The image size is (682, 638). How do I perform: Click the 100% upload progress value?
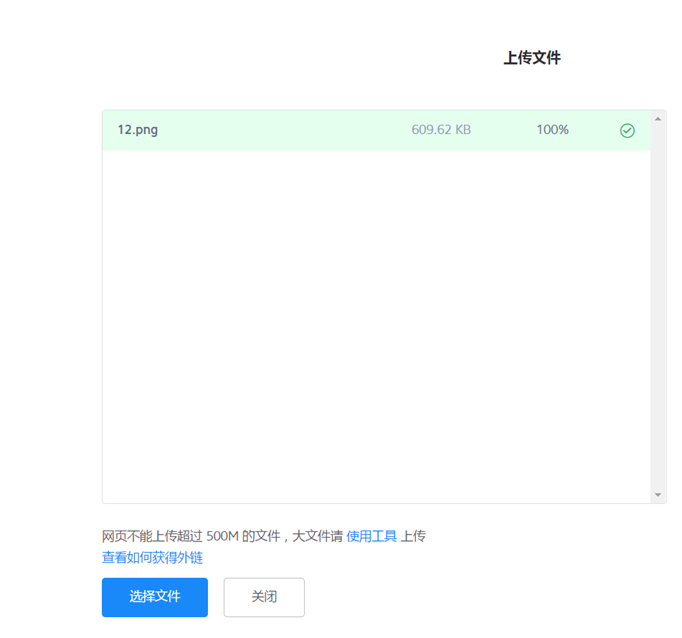click(552, 130)
